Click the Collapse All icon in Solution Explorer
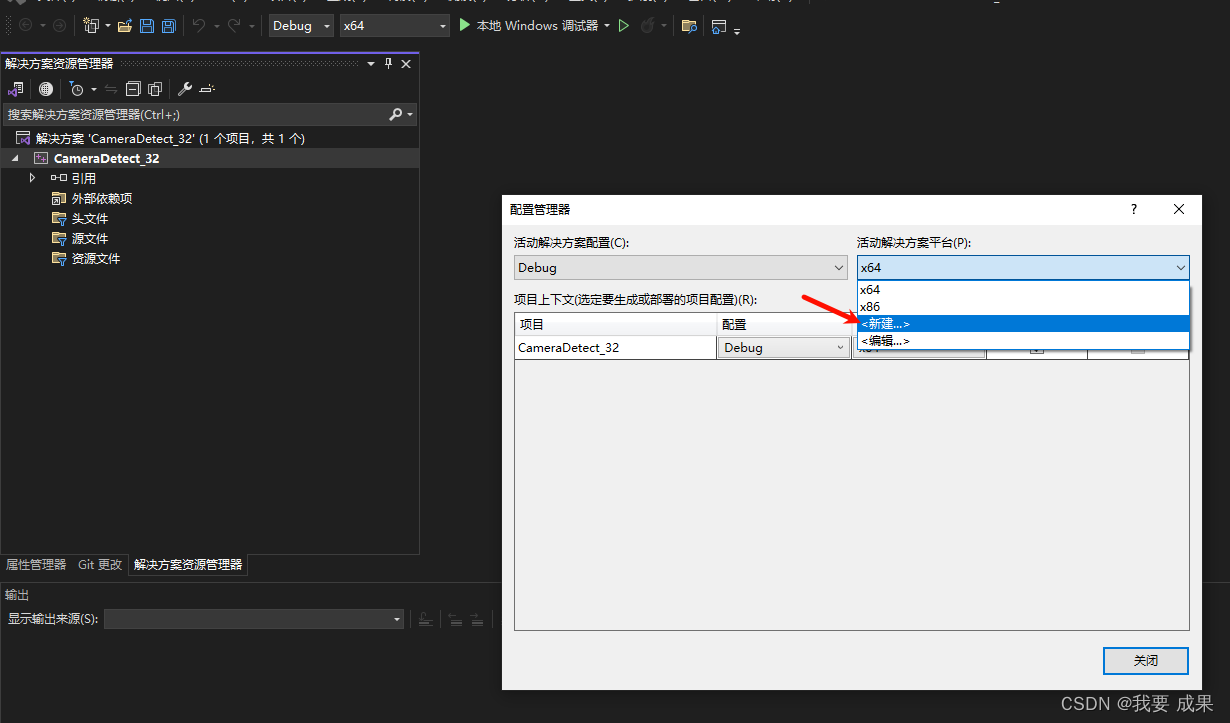The image size is (1230, 723). tap(133, 89)
